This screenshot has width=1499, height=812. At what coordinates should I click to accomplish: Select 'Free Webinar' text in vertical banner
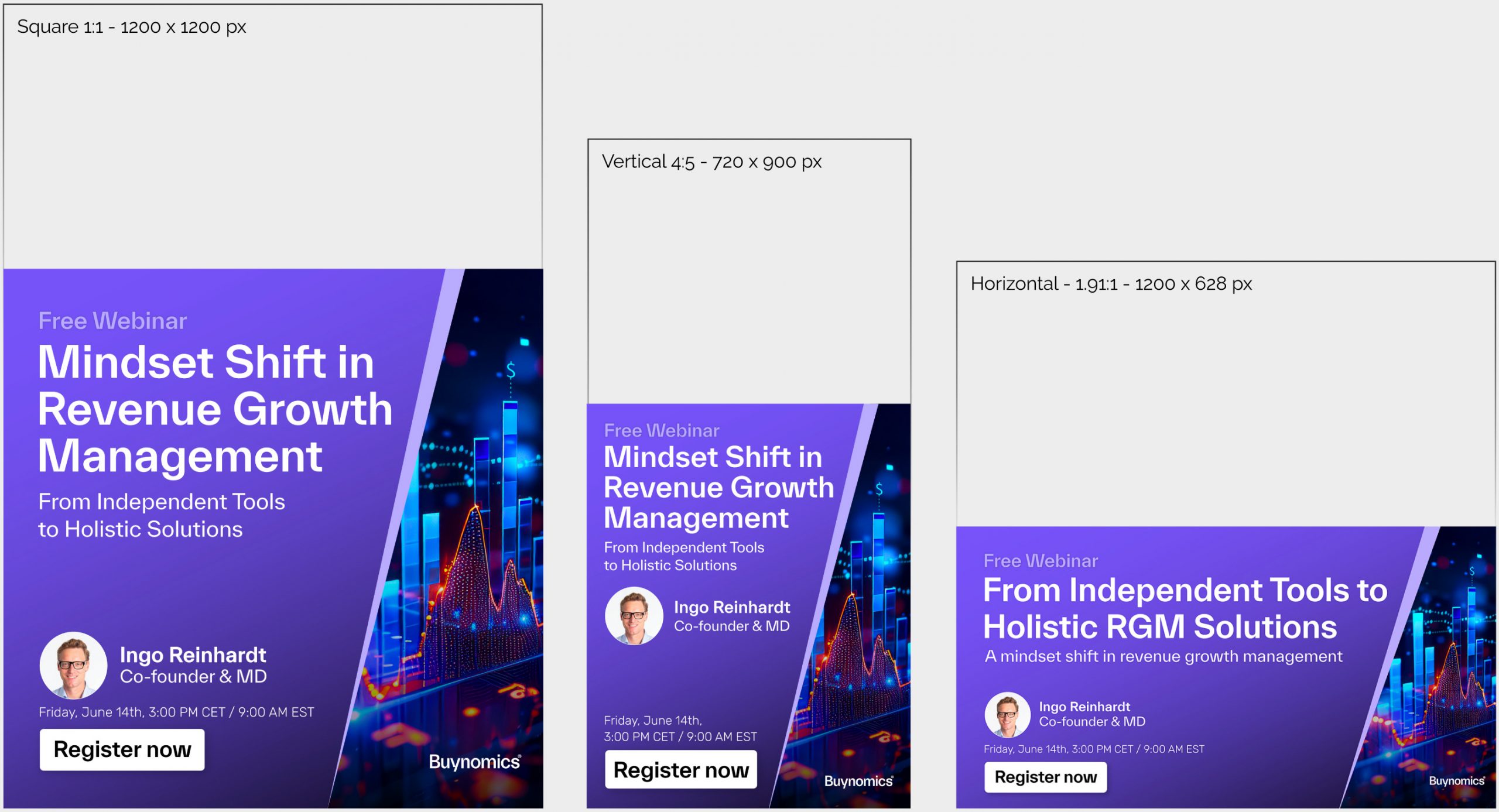pos(662,431)
